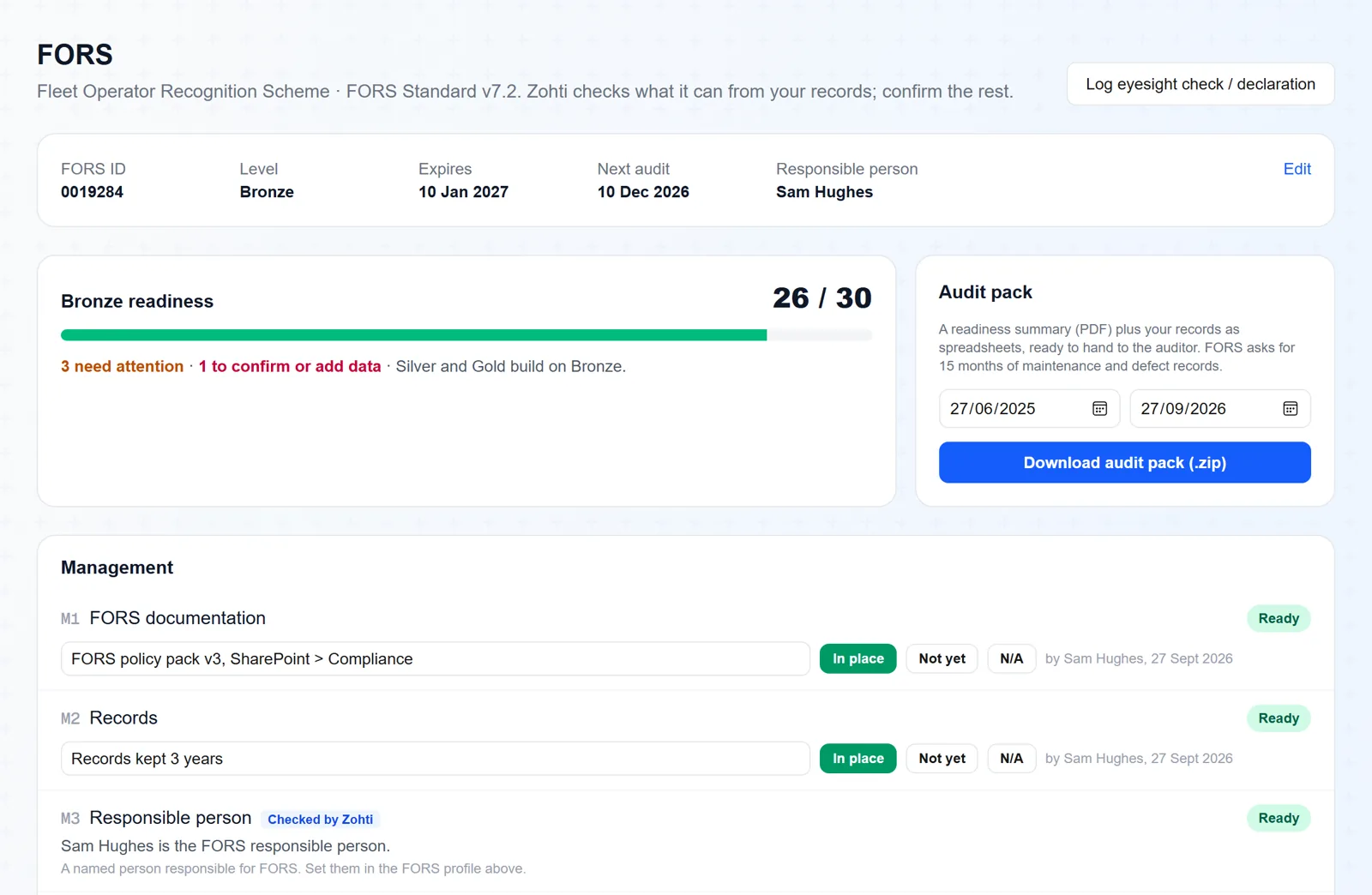Viewport: 1372px width, 895px height.
Task: Open calendar picker for end date 27/09/2026
Action: (1290, 409)
